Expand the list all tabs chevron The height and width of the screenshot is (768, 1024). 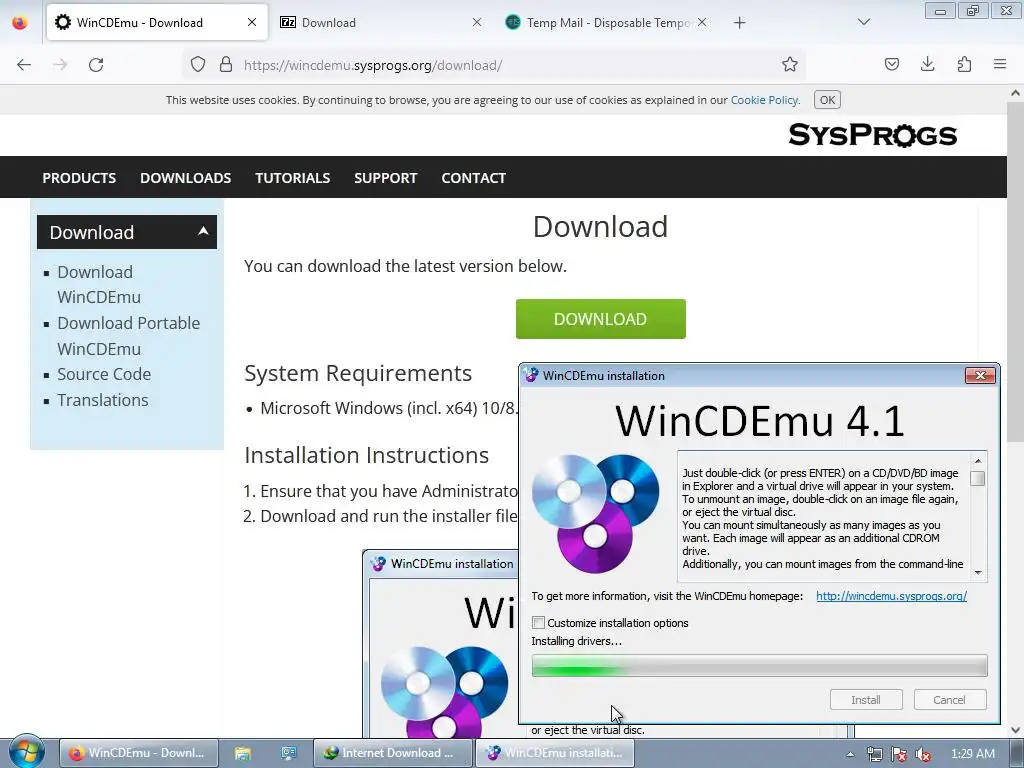[863, 22]
